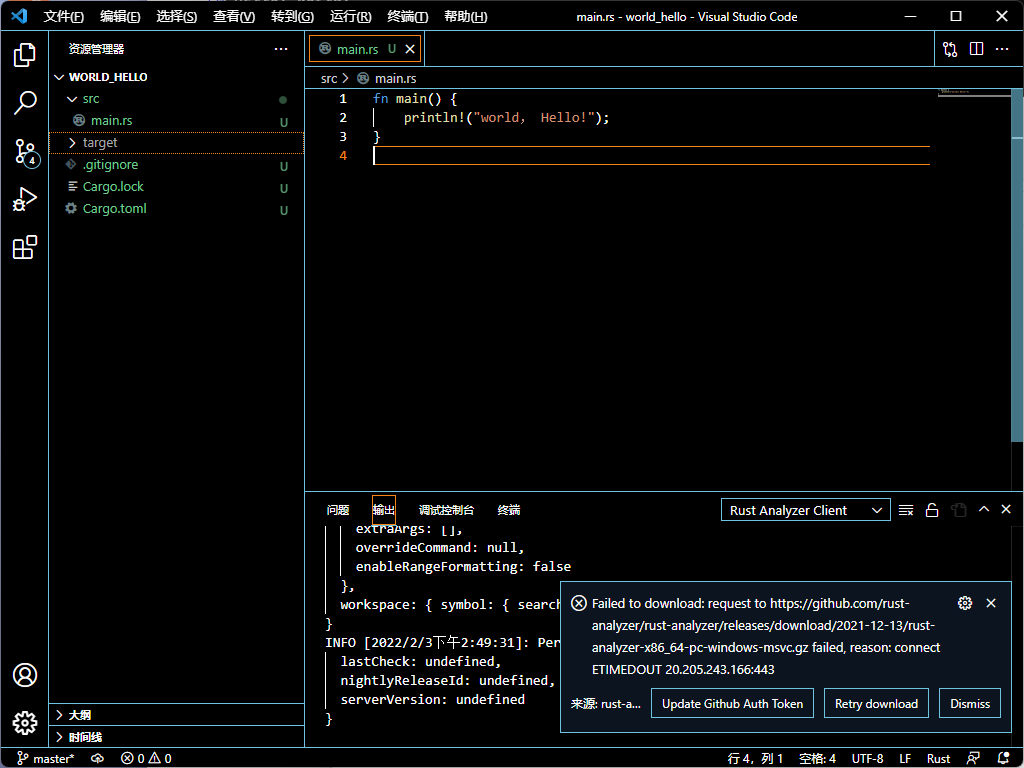Viewport: 1024px width, 768px height.
Task: Click the notifications bell in status bar
Action: 1005,758
